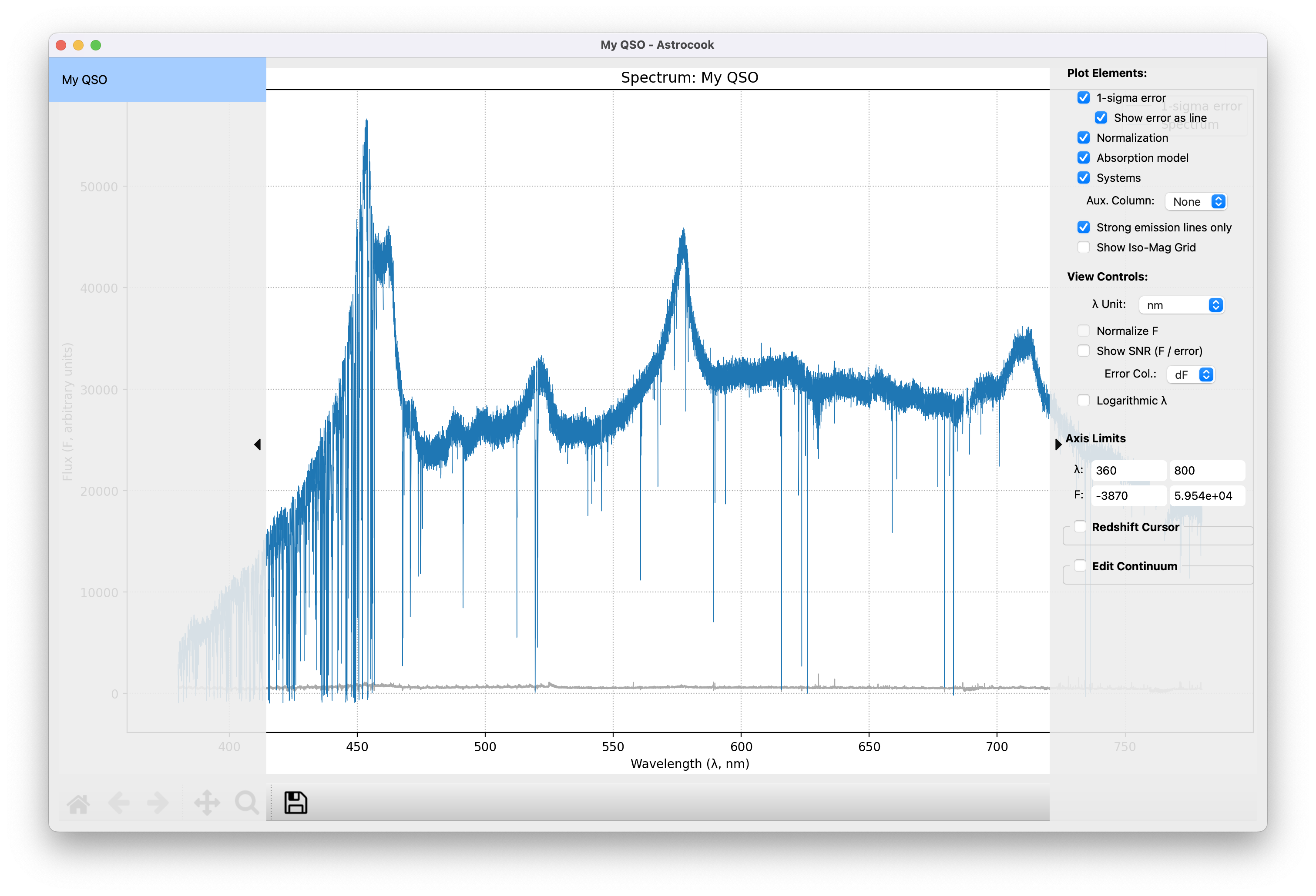This screenshot has width=1316, height=896.
Task: Click the λ minimum field showing 360
Action: coord(1128,470)
